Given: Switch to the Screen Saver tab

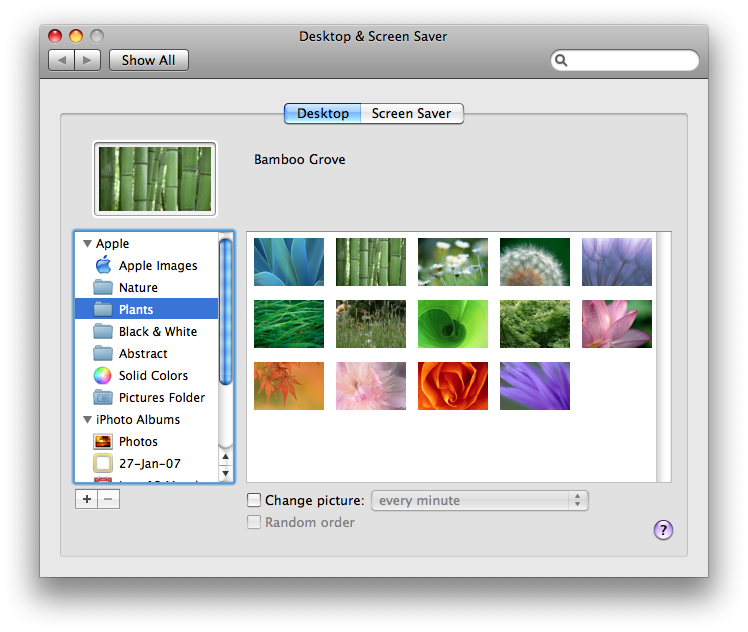Looking at the screenshot, I should click(411, 113).
